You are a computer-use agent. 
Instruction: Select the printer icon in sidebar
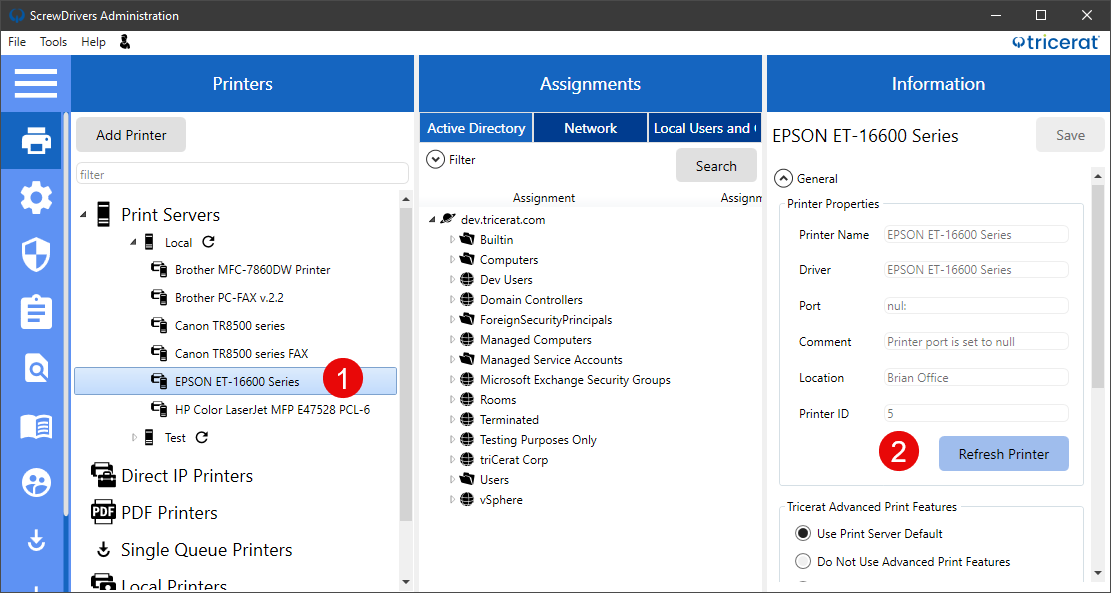point(35,141)
